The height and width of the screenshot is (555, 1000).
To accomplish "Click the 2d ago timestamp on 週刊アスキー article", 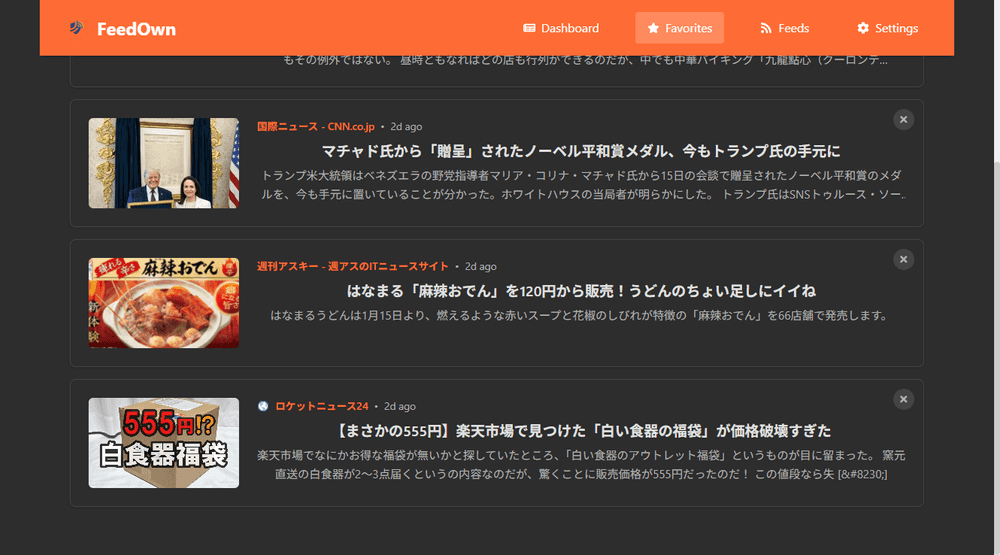I will point(480,266).
